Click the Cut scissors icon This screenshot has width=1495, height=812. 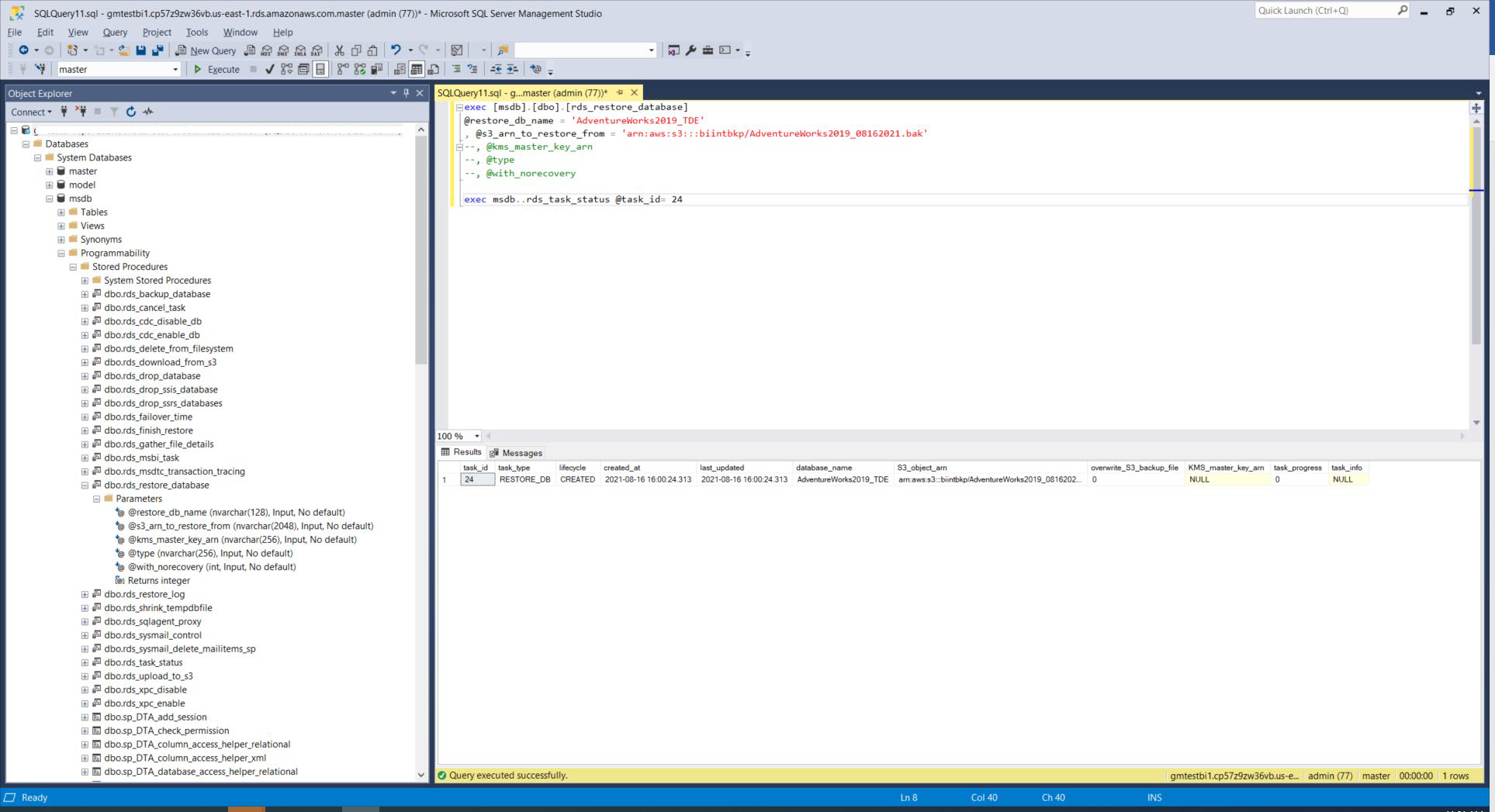pos(339,50)
